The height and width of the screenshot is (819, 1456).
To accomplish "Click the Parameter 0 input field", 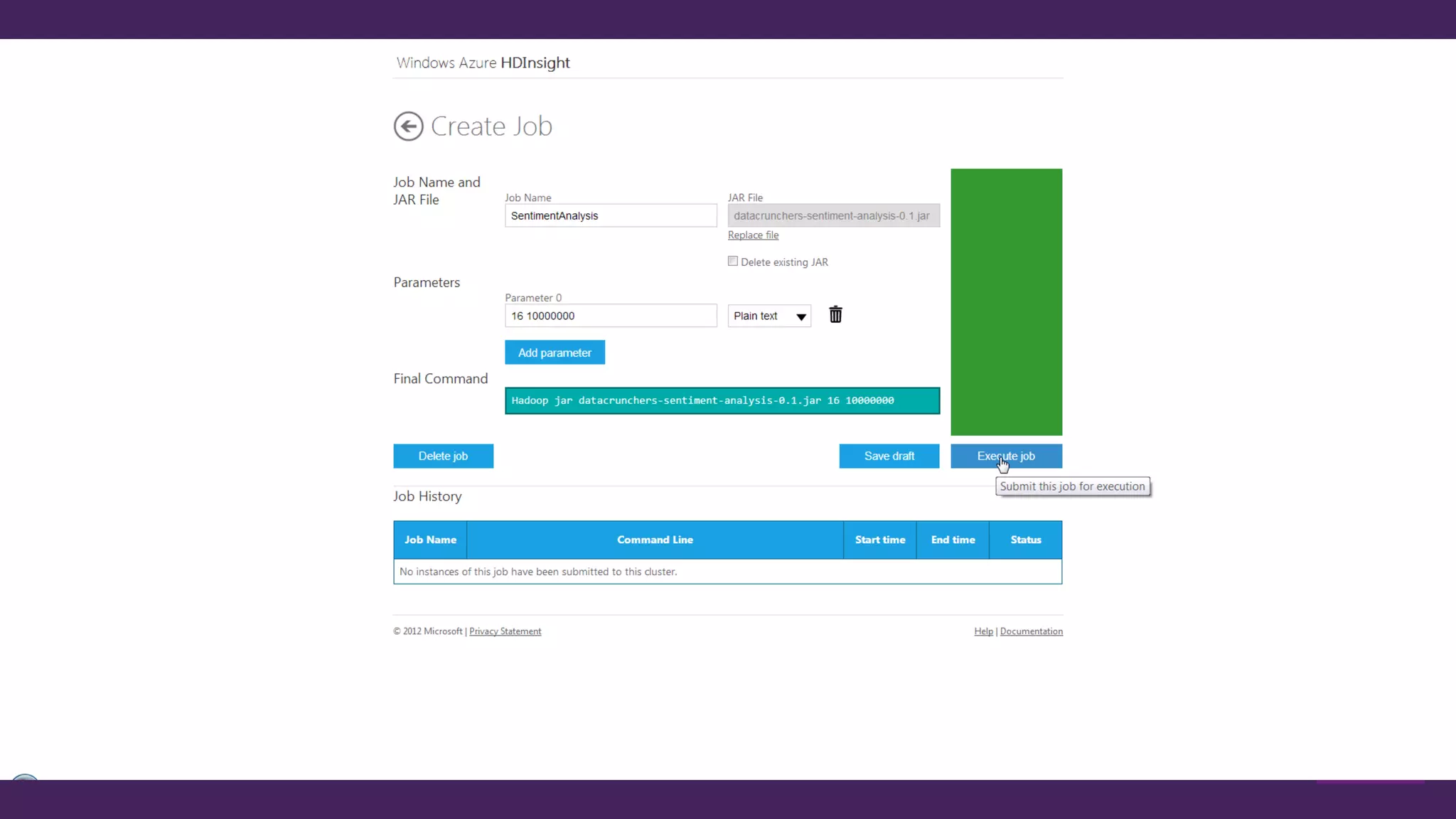I will pos(611,316).
